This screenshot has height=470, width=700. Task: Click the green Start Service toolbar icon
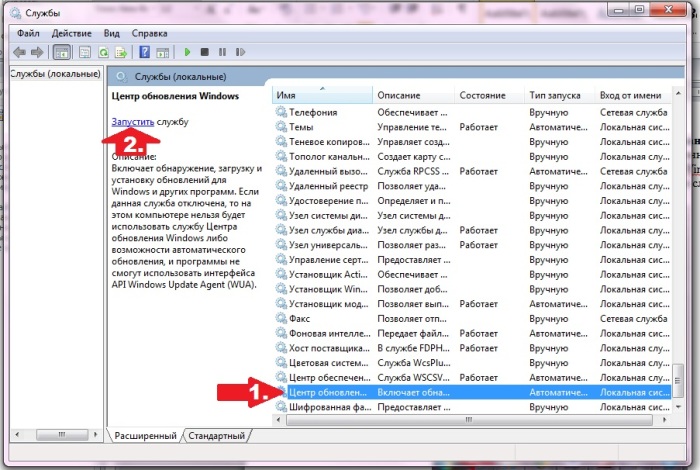(186, 52)
